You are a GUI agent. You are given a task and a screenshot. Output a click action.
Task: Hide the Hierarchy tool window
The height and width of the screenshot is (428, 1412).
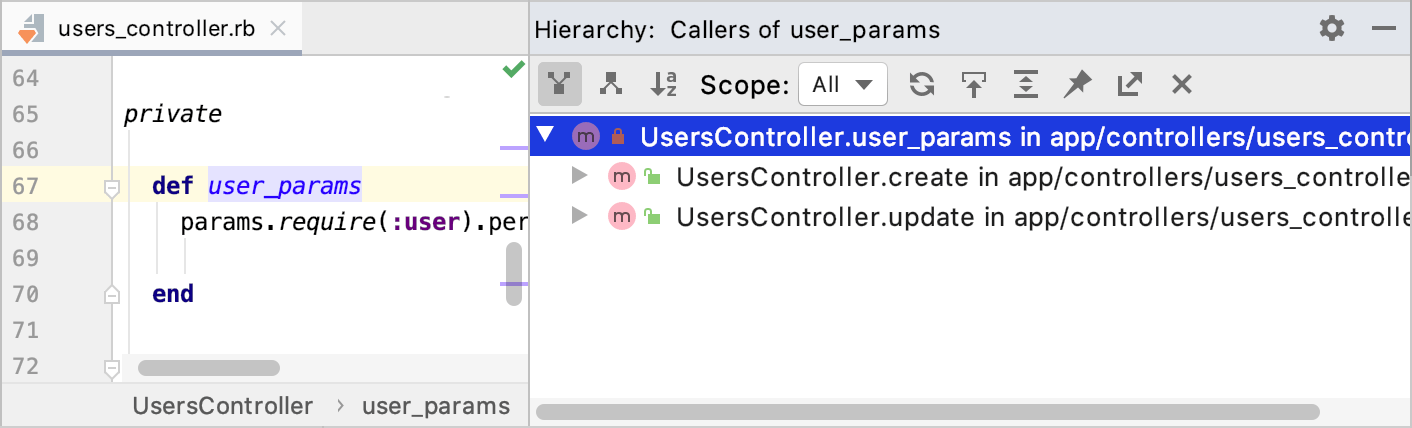1384,28
